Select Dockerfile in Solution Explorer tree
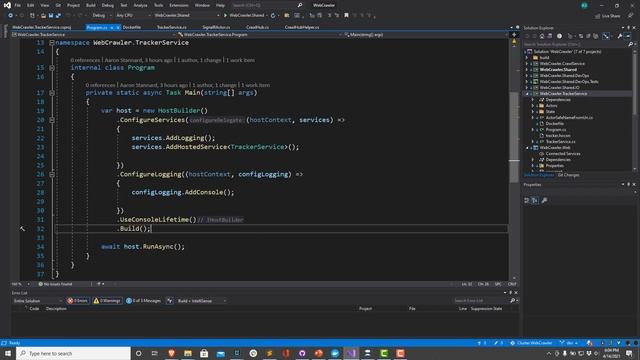This screenshot has height=360, width=640. click(555, 124)
